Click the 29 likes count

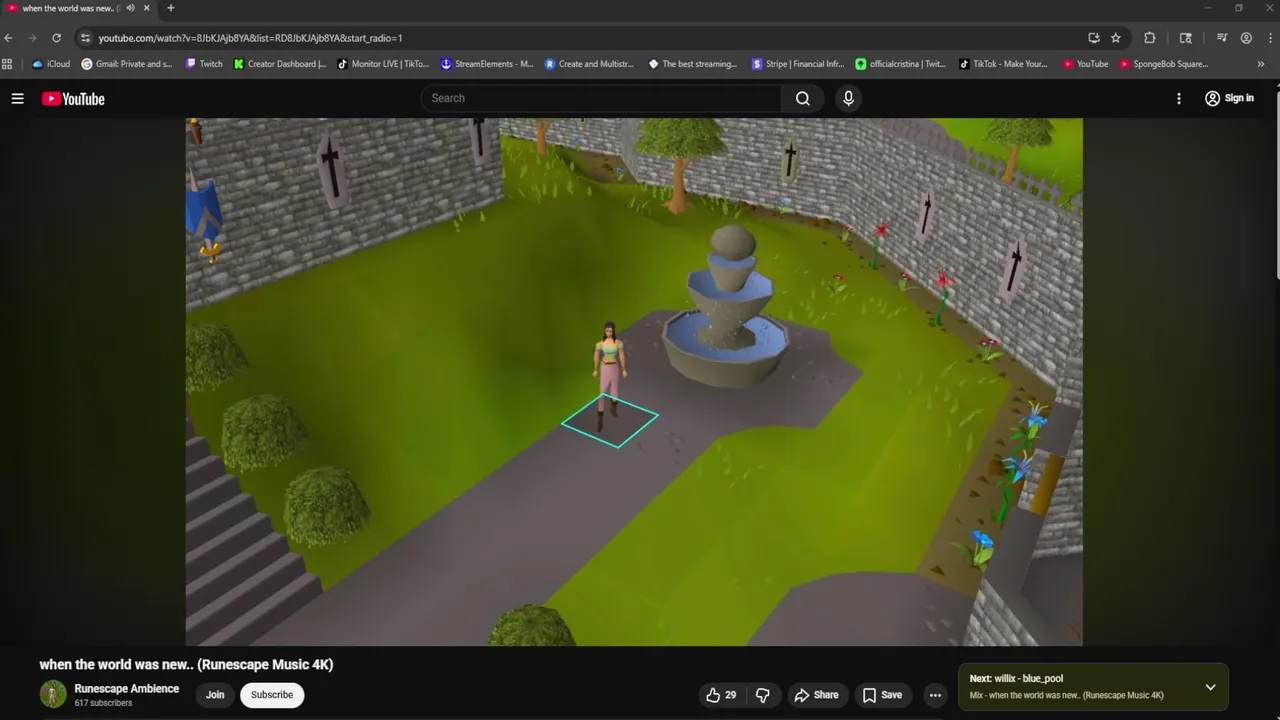731,695
